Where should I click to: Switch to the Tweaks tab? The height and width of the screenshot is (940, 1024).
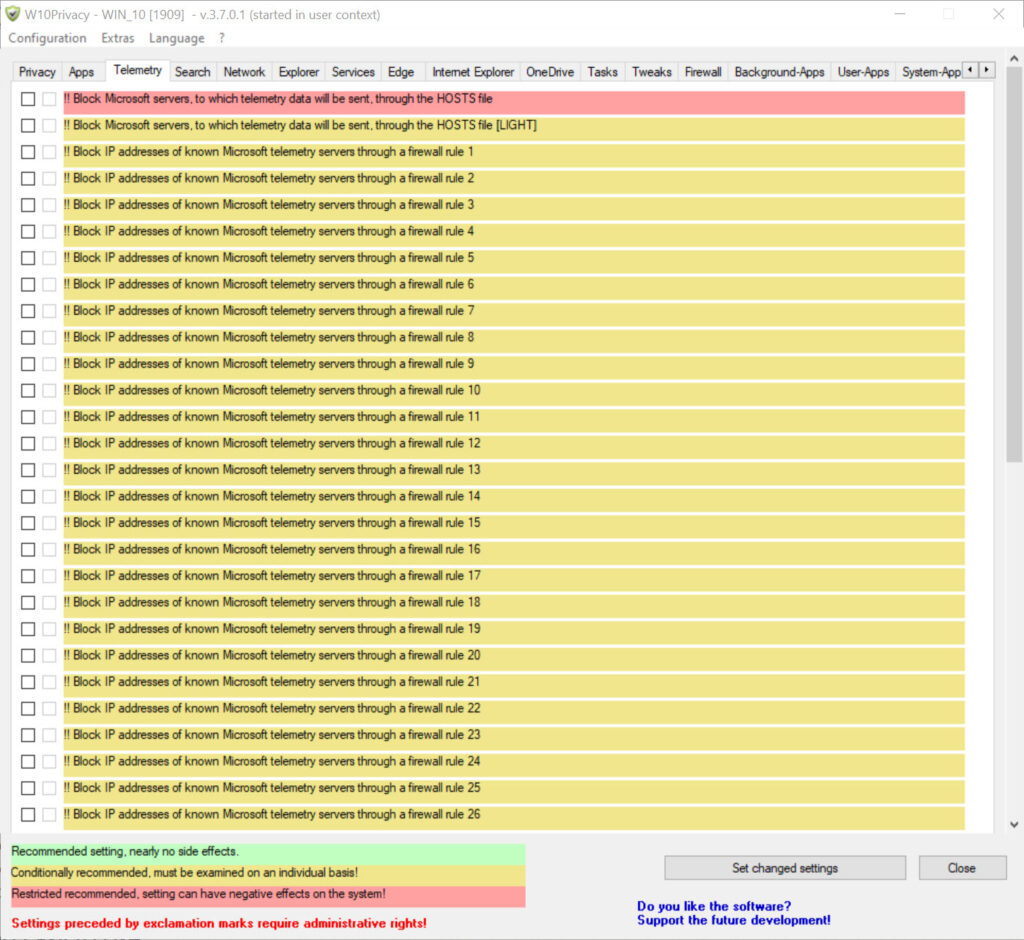pyautogui.click(x=651, y=72)
